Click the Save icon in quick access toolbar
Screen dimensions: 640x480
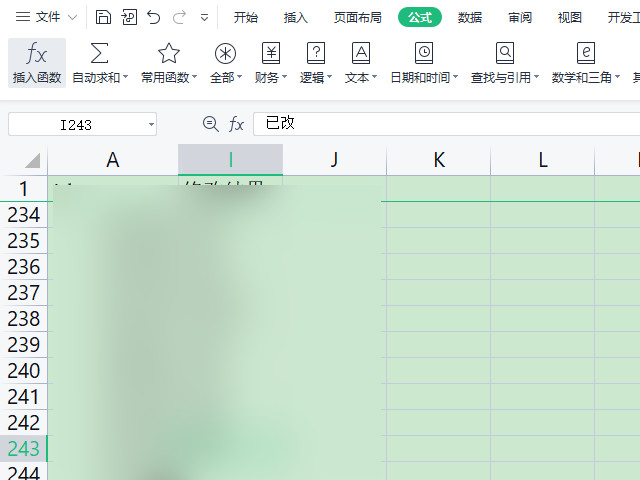[x=103, y=17]
